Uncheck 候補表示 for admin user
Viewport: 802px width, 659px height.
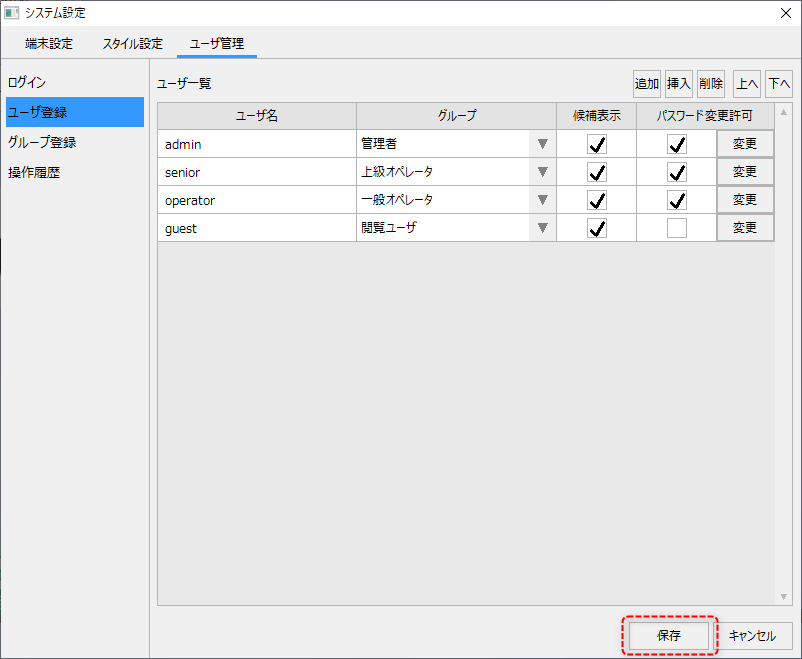click(x=597, y=144)
